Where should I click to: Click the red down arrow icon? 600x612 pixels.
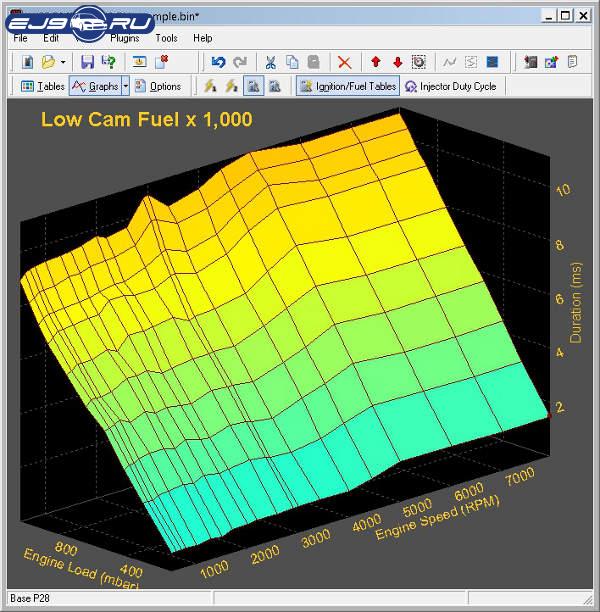397,62
